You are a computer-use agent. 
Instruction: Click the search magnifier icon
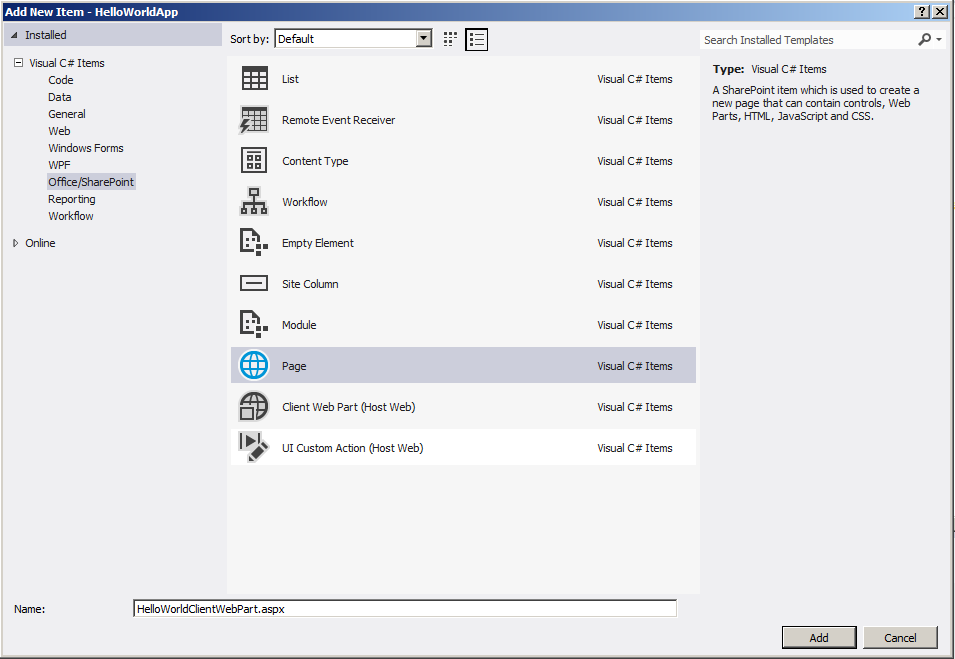[925, 40]
